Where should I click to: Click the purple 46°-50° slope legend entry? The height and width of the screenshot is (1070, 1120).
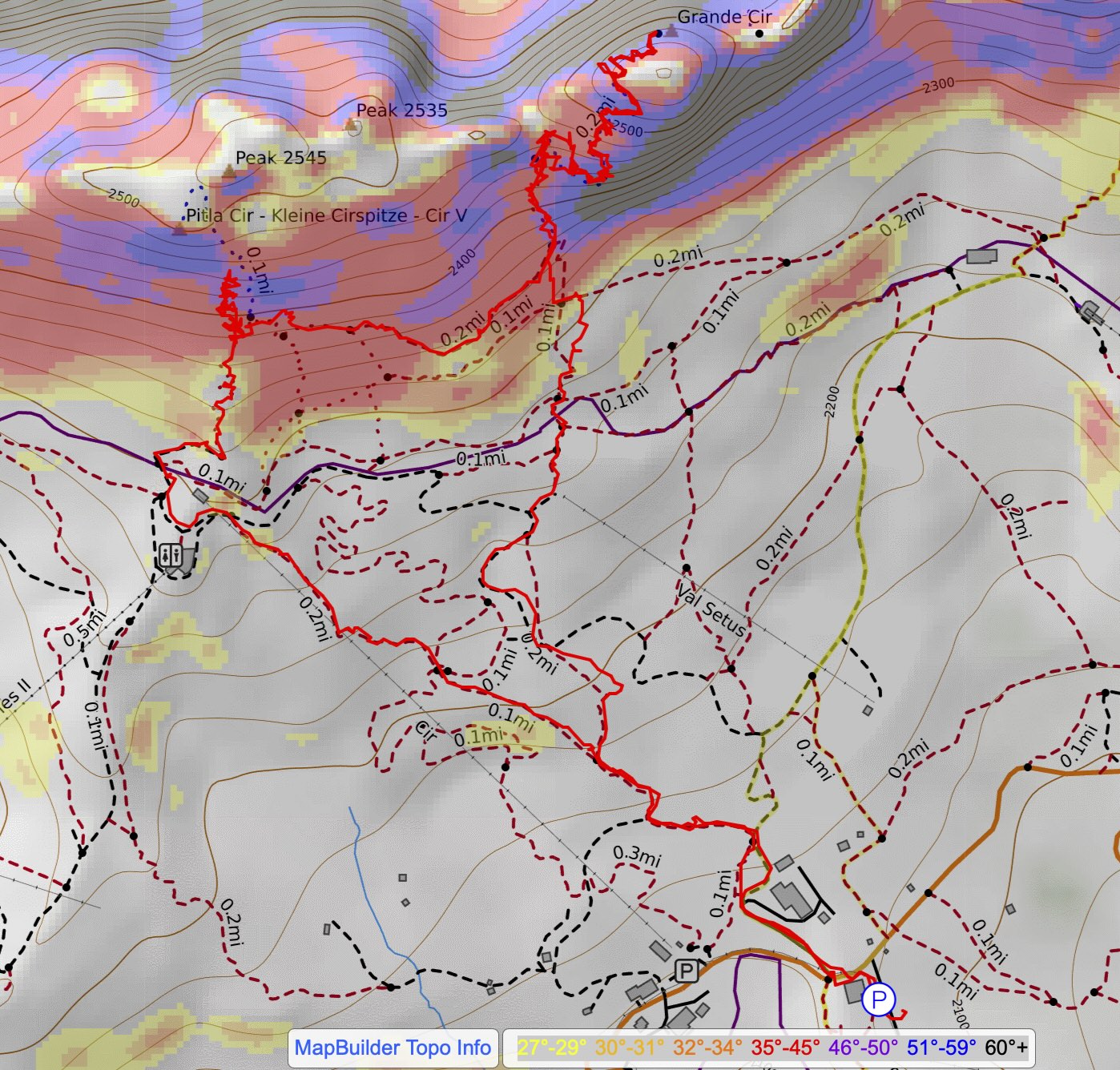(863, 1048)
